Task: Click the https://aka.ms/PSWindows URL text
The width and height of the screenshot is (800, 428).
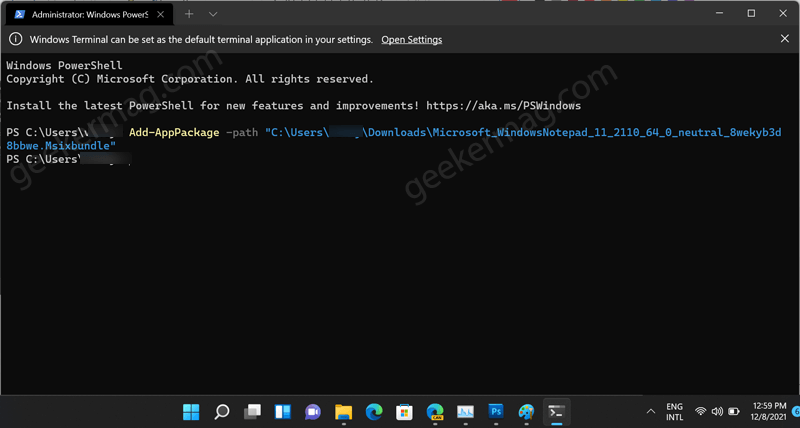Action: [x=504, y=106]
